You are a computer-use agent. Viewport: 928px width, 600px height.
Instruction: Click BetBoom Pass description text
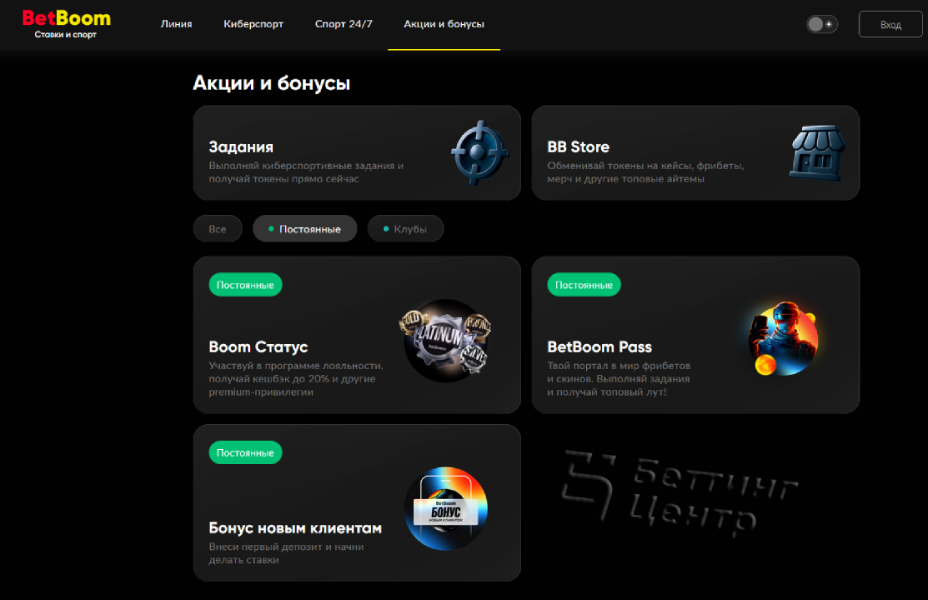[618, 379]
